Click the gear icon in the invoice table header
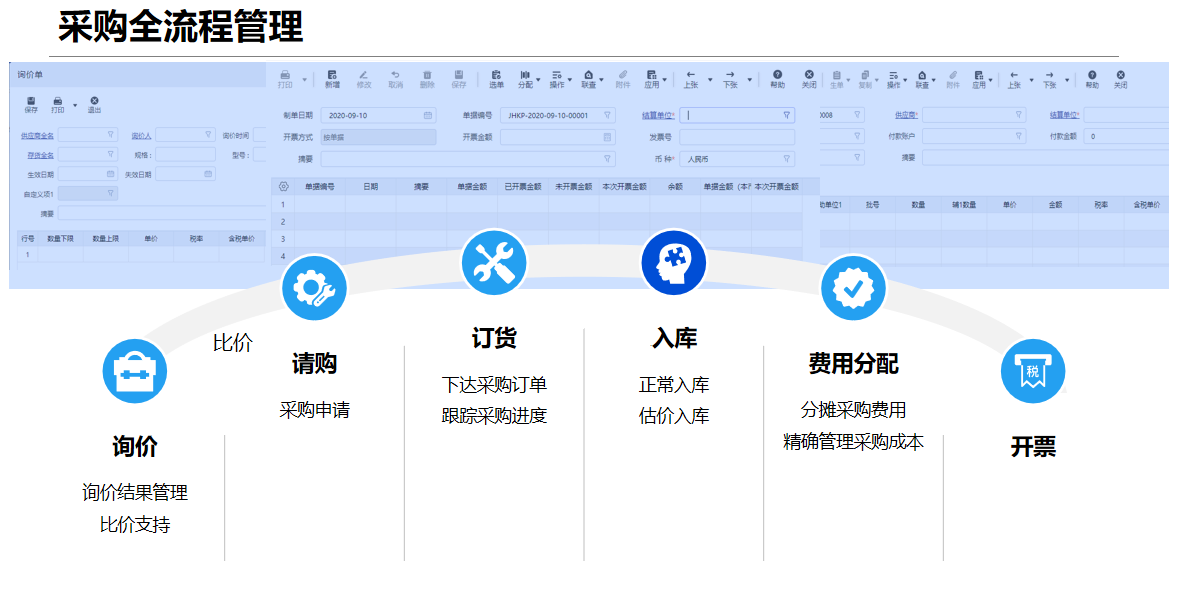1178x589 pixels. 283,186
